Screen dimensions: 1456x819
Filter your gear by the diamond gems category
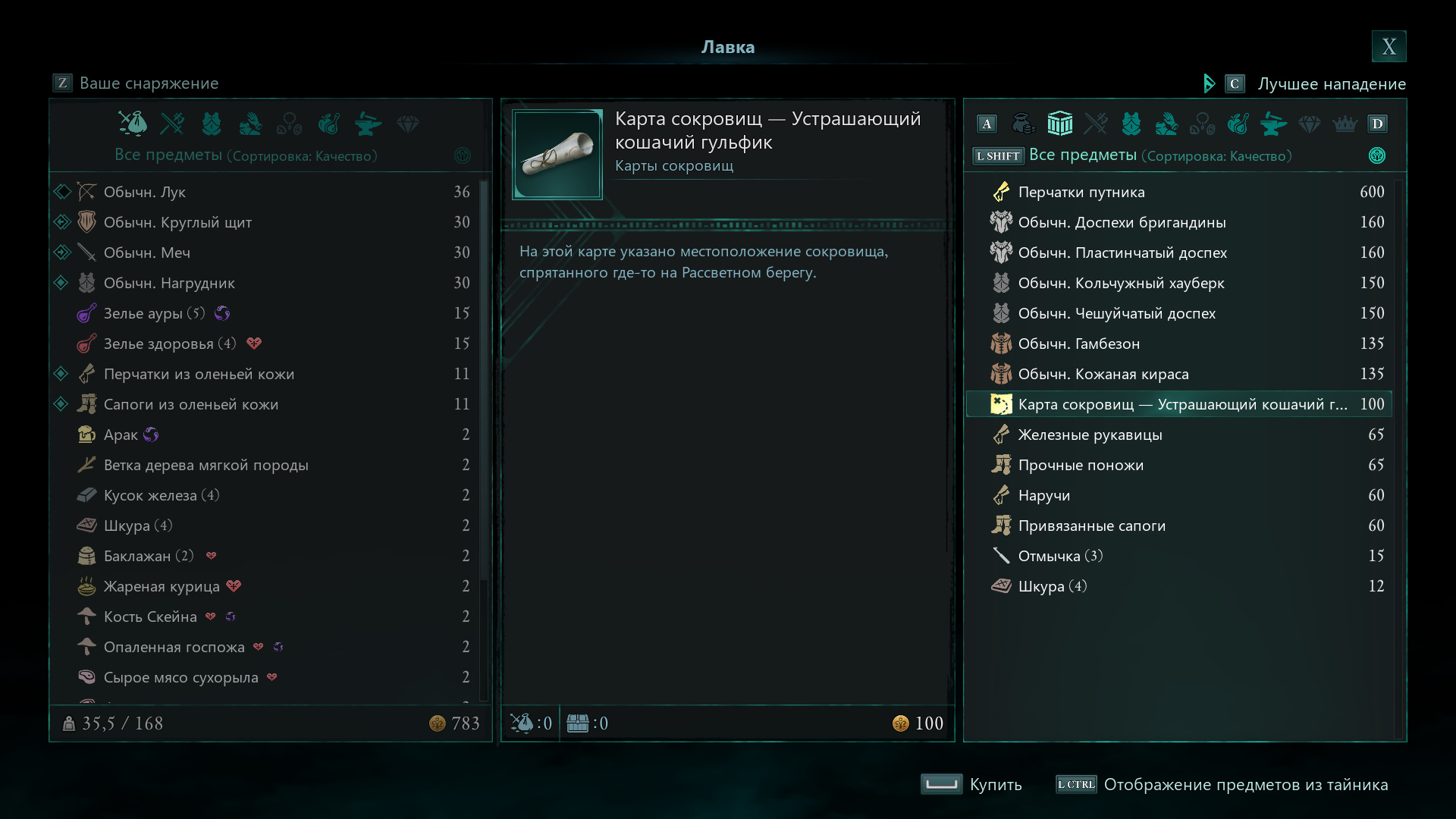(x=408, y=124)
